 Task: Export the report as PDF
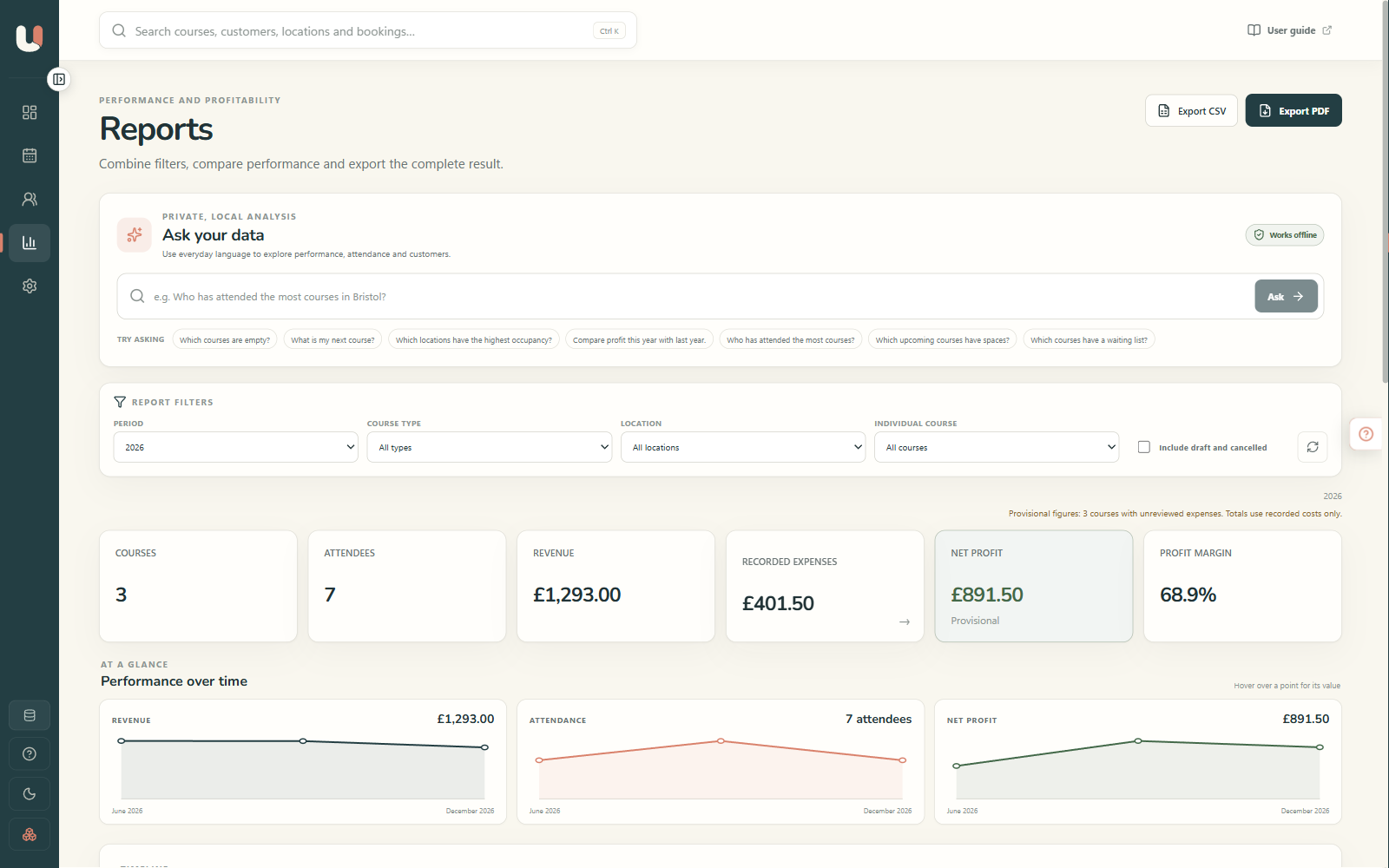pos(1294,111)
